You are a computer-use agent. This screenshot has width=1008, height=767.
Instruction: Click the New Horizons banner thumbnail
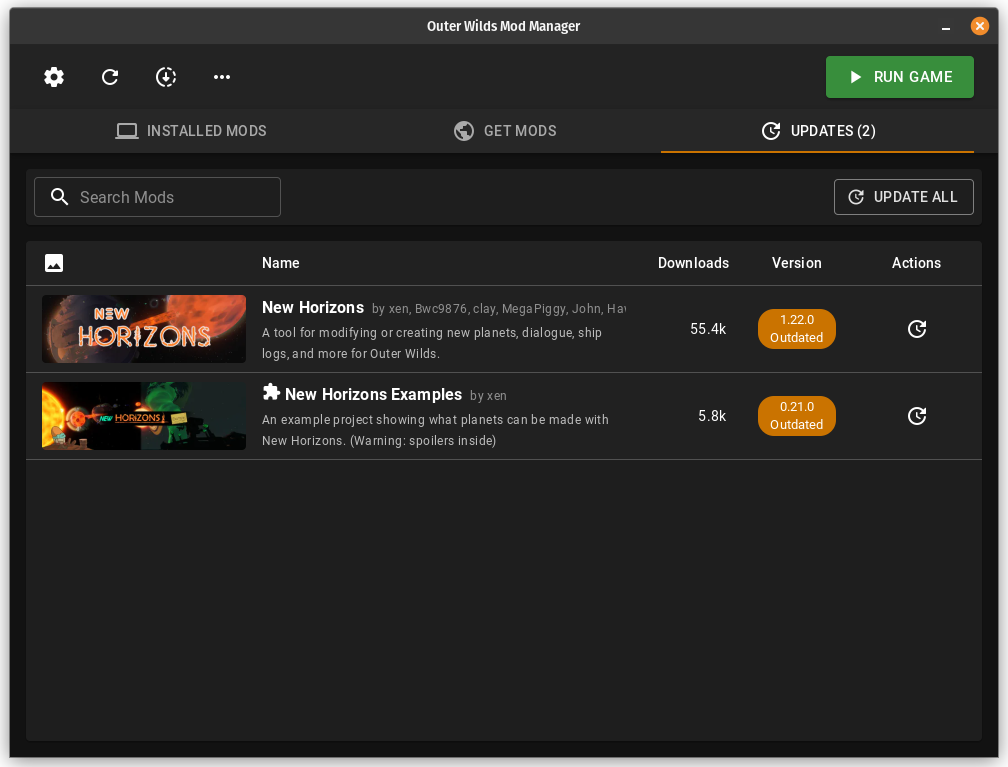coord(144,329)
